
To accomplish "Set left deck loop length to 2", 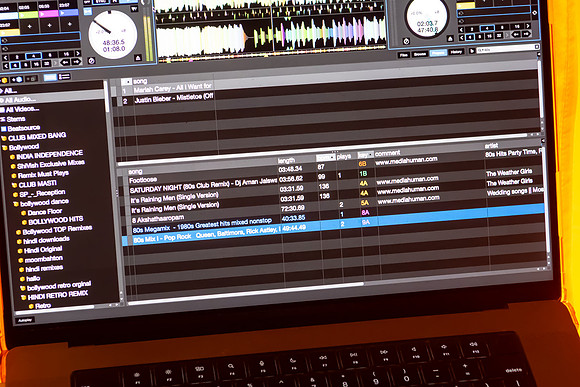I will (17, 57).
